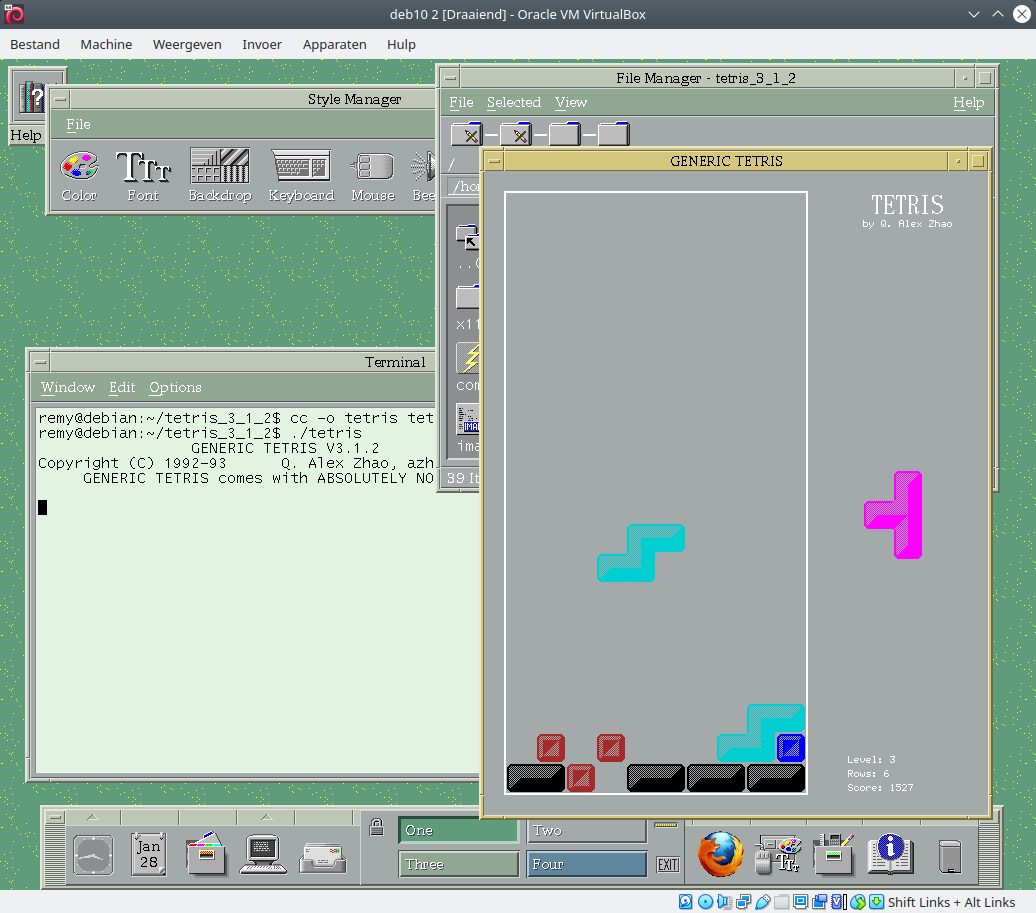Open the Terminal window's title bar menu button
The width and height of the screenshot is (1036, 913).
(x=38, y=362)
